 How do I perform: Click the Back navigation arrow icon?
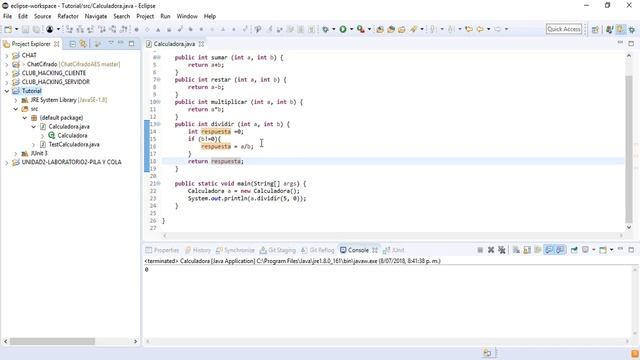[480, 29]
